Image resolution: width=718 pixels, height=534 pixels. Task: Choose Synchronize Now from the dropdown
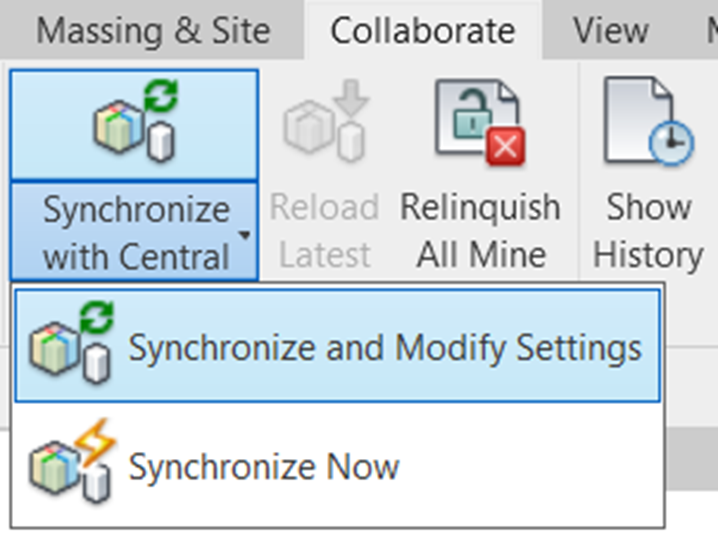click(x=337, y=466)
